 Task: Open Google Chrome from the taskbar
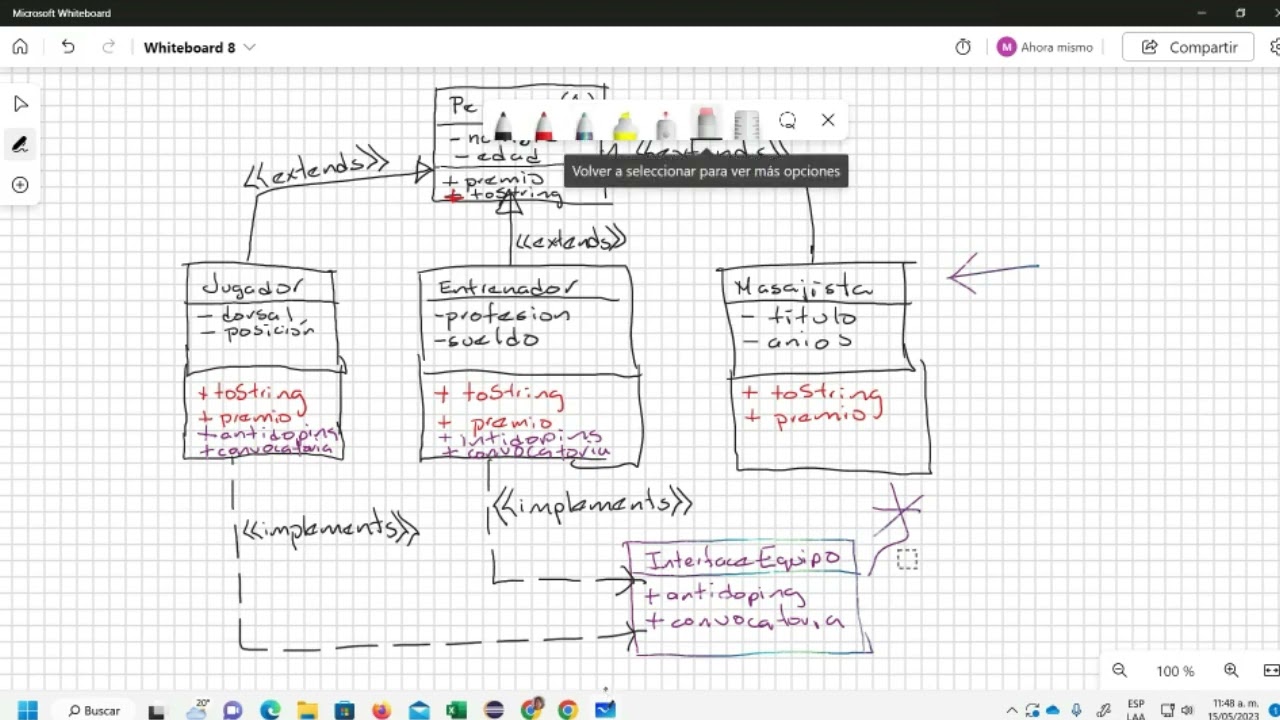click(568, 710)
